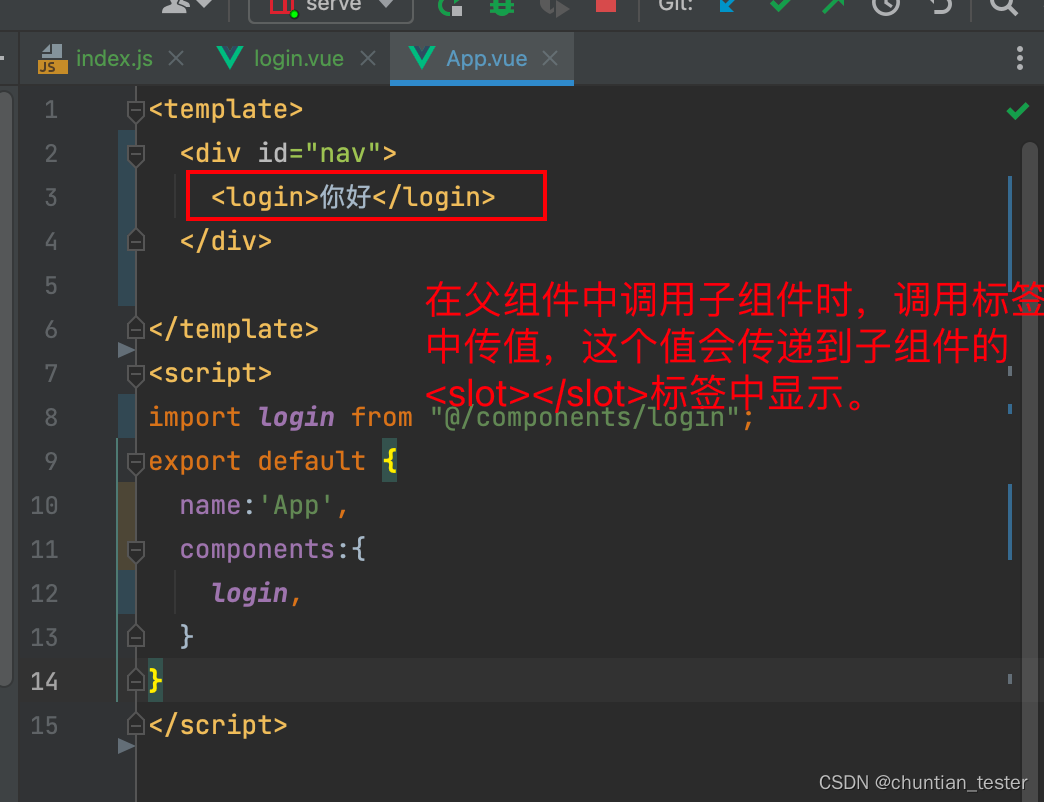Click the green inspection checkmark indicator
Image resolution: width=1044 pixels, height=802 pixels.
pyautogui.click(x=1017, y=110)
